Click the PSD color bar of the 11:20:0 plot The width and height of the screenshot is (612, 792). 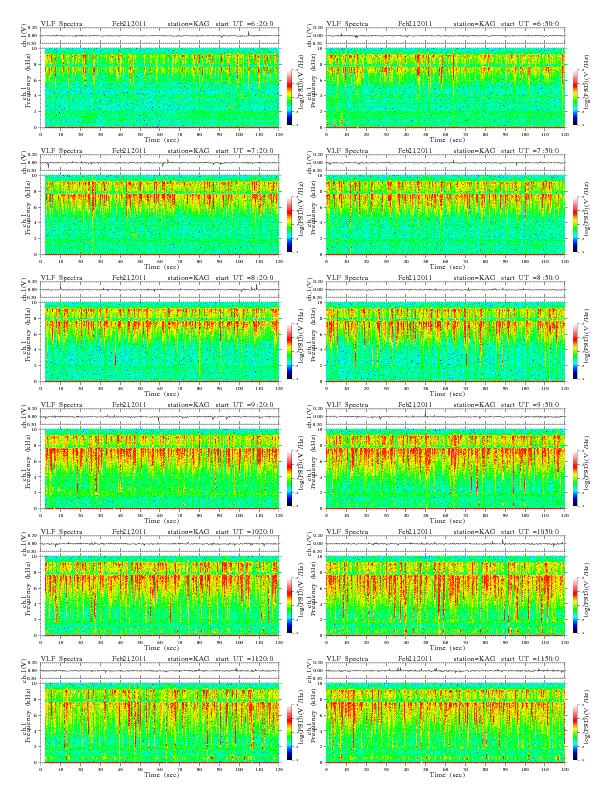[x=289, y=732]
